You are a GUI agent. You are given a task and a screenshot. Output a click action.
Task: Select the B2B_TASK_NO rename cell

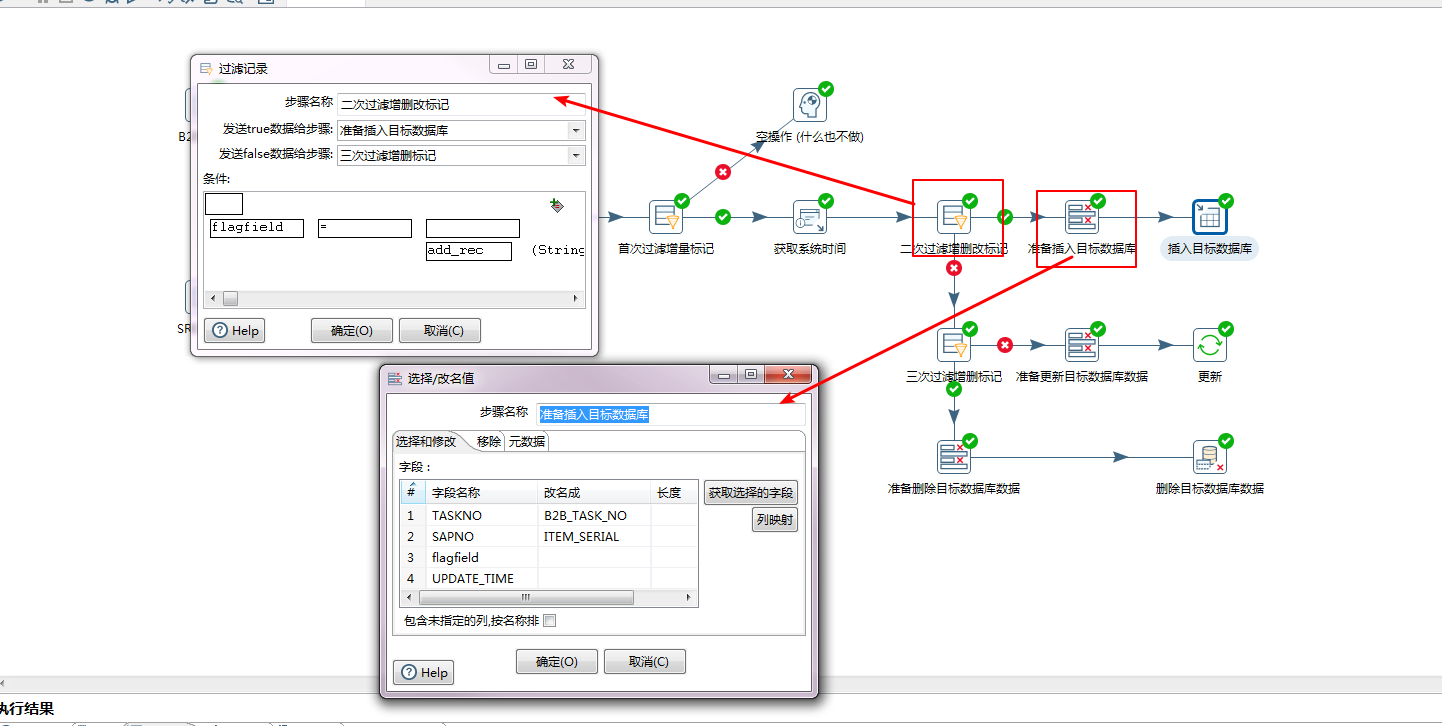[594, 516]
